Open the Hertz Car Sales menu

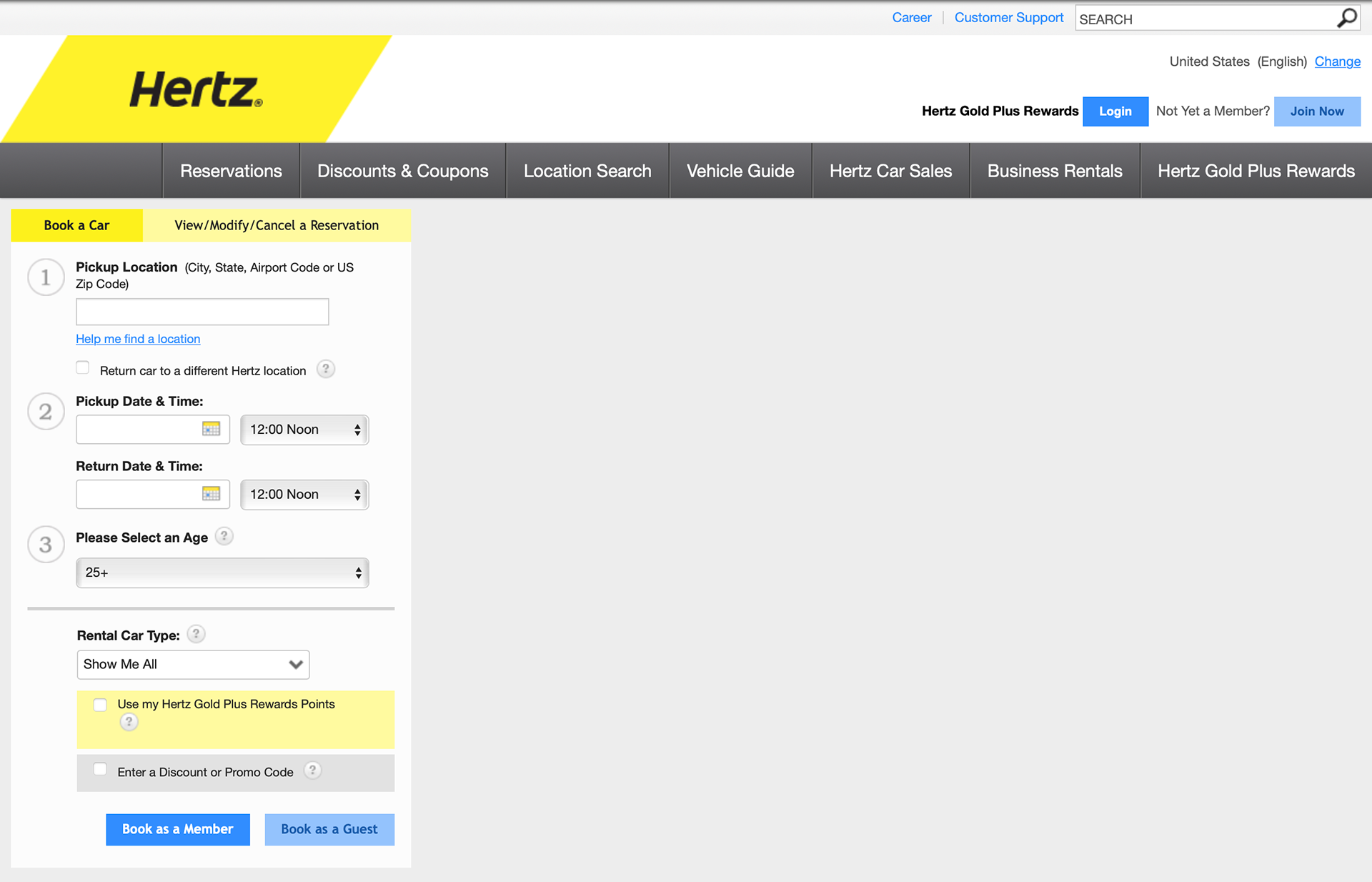(x=890, y=171)
